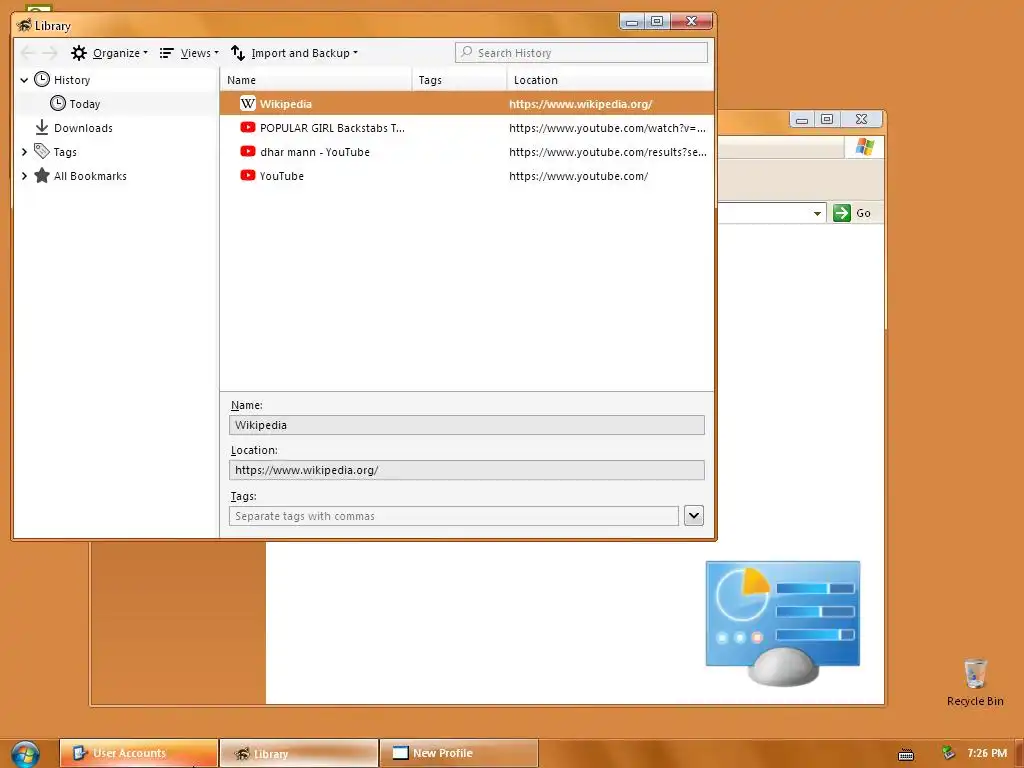
Task: Click the Windows flag logo in background window
Action: (x=865, y=147)
